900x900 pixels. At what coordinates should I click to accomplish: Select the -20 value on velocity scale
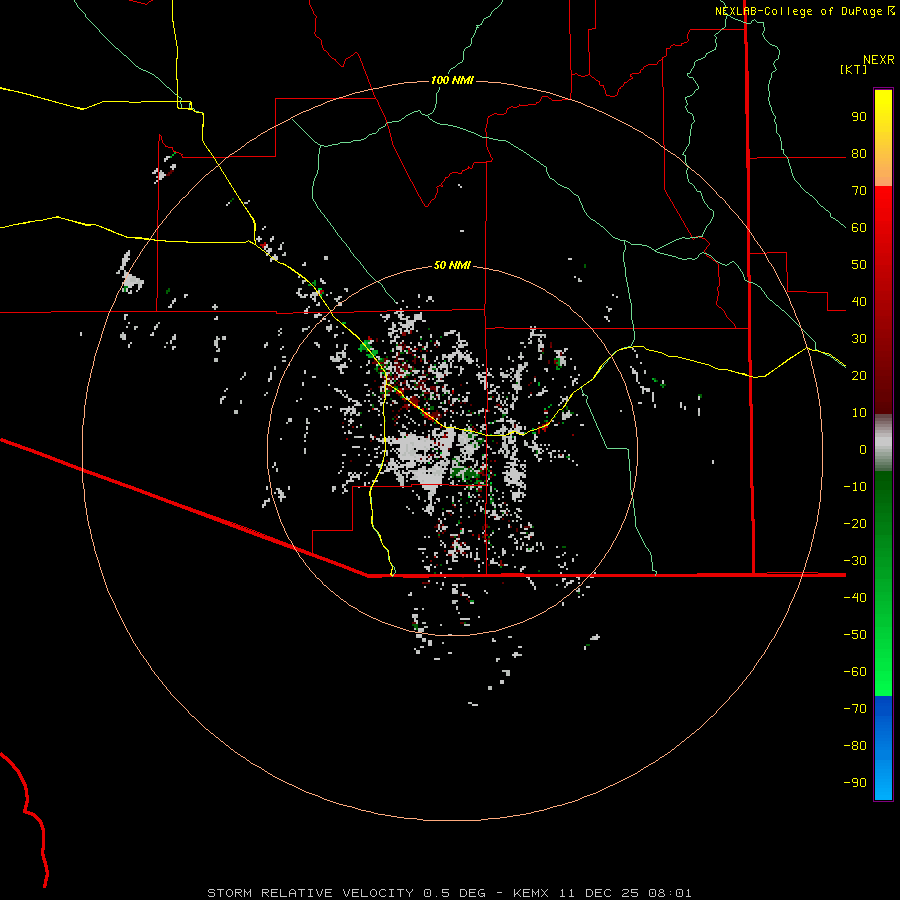855,524
